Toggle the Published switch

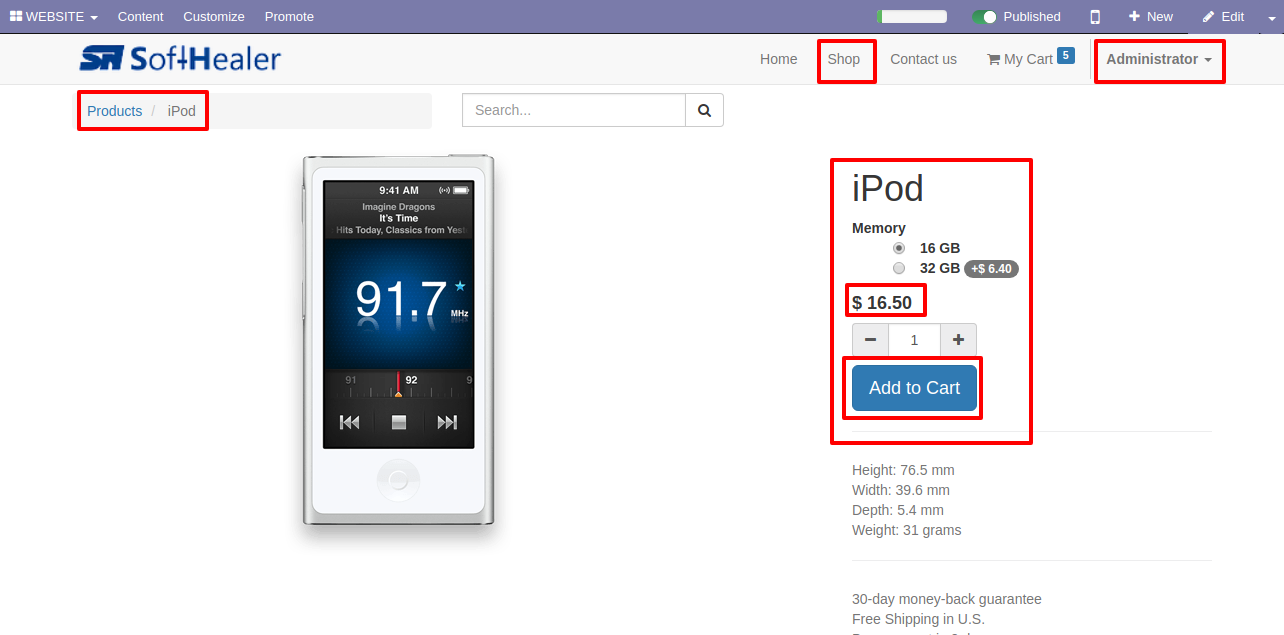985,16
